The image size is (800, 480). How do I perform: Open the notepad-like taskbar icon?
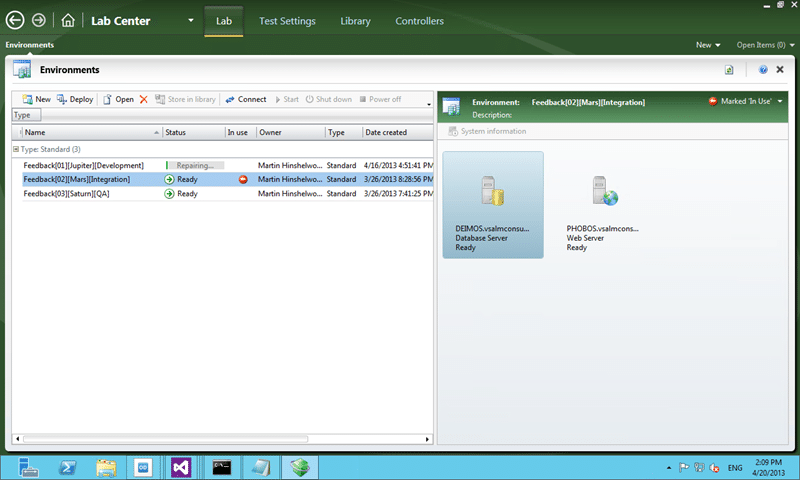pos(261,467)
